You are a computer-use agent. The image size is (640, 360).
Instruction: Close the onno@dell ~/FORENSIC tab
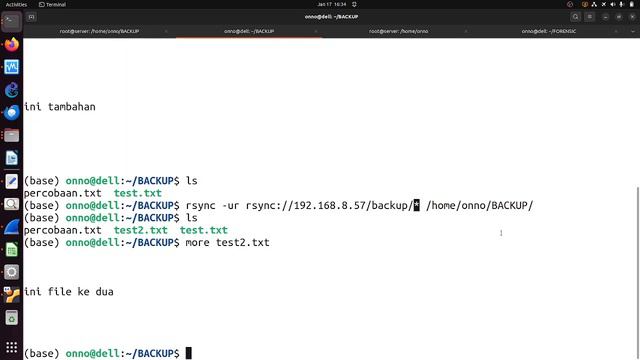pyautogui.click(x=616, y=31)
